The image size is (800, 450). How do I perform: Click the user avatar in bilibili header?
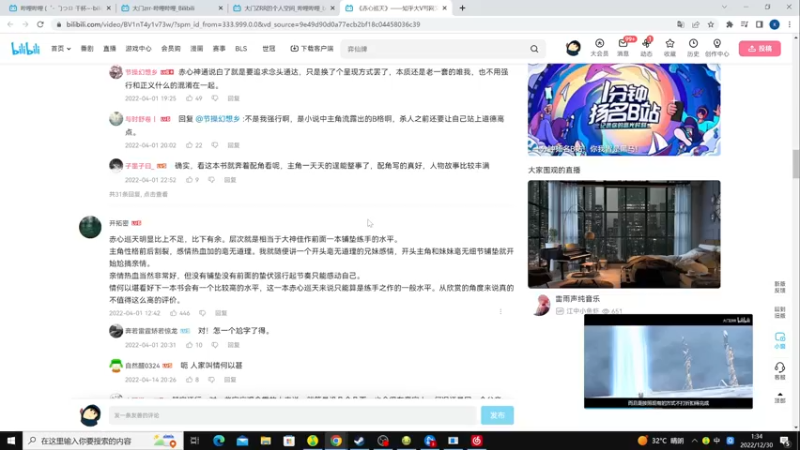[573, 48]
